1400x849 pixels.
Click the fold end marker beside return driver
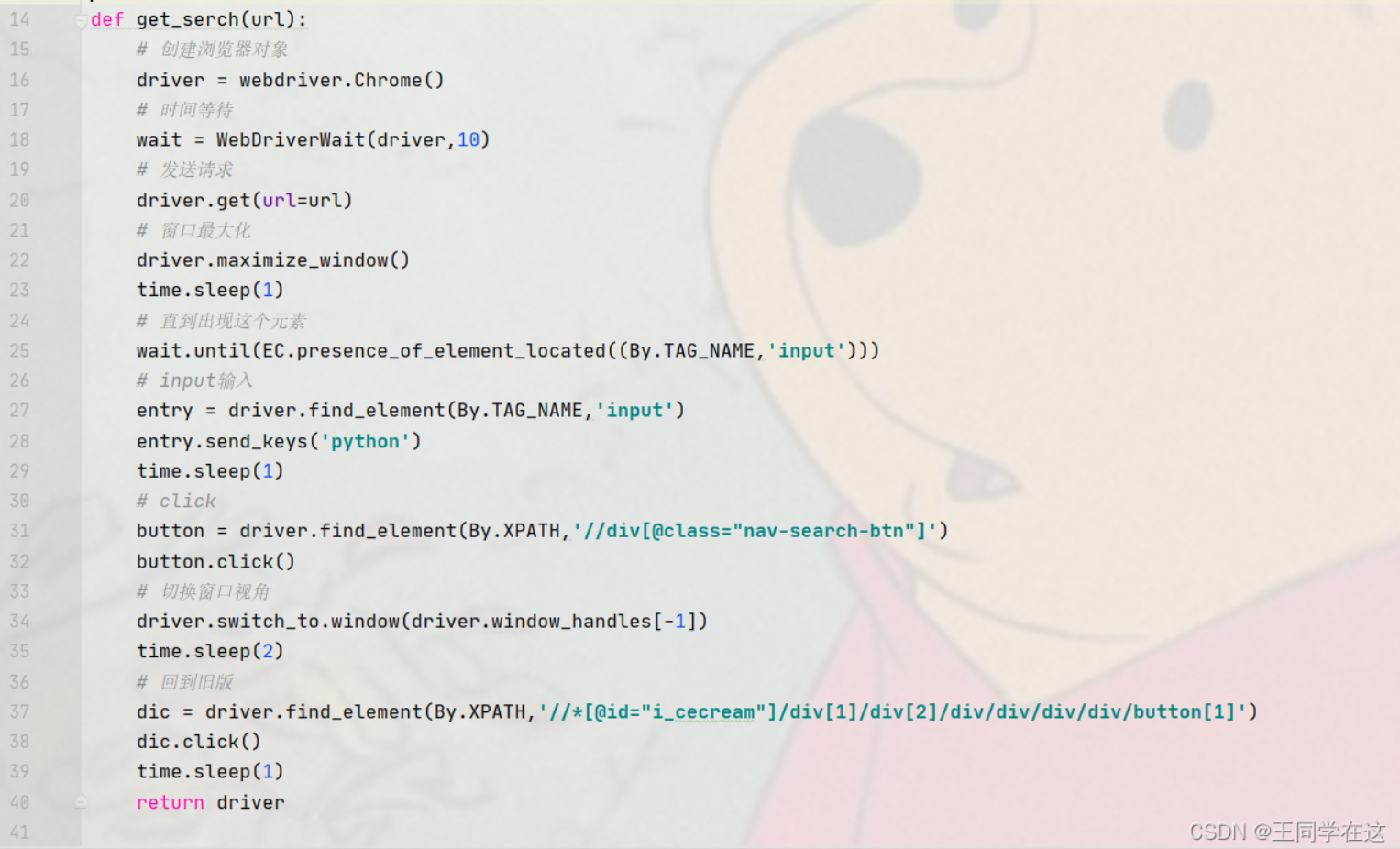[81, 801]
